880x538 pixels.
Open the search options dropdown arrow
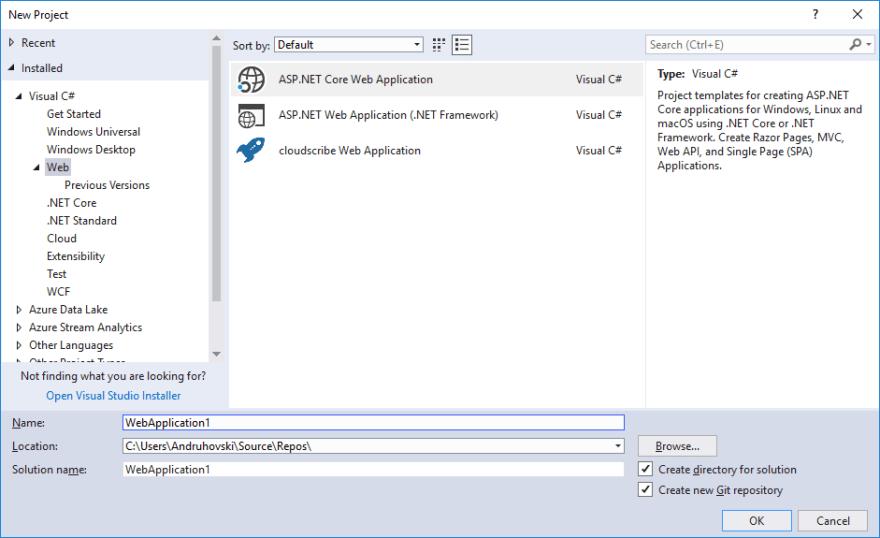pyautogui.click(x=869, y=44)
